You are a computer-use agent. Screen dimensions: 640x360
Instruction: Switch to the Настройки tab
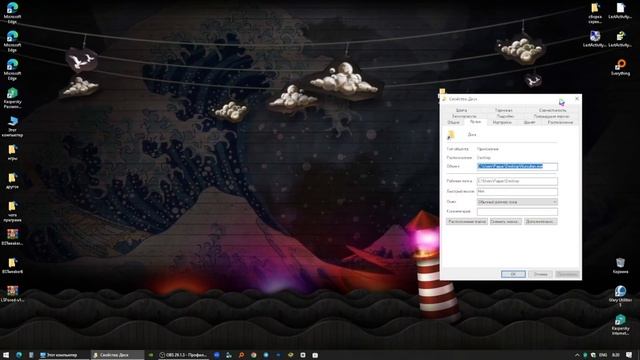502,122
